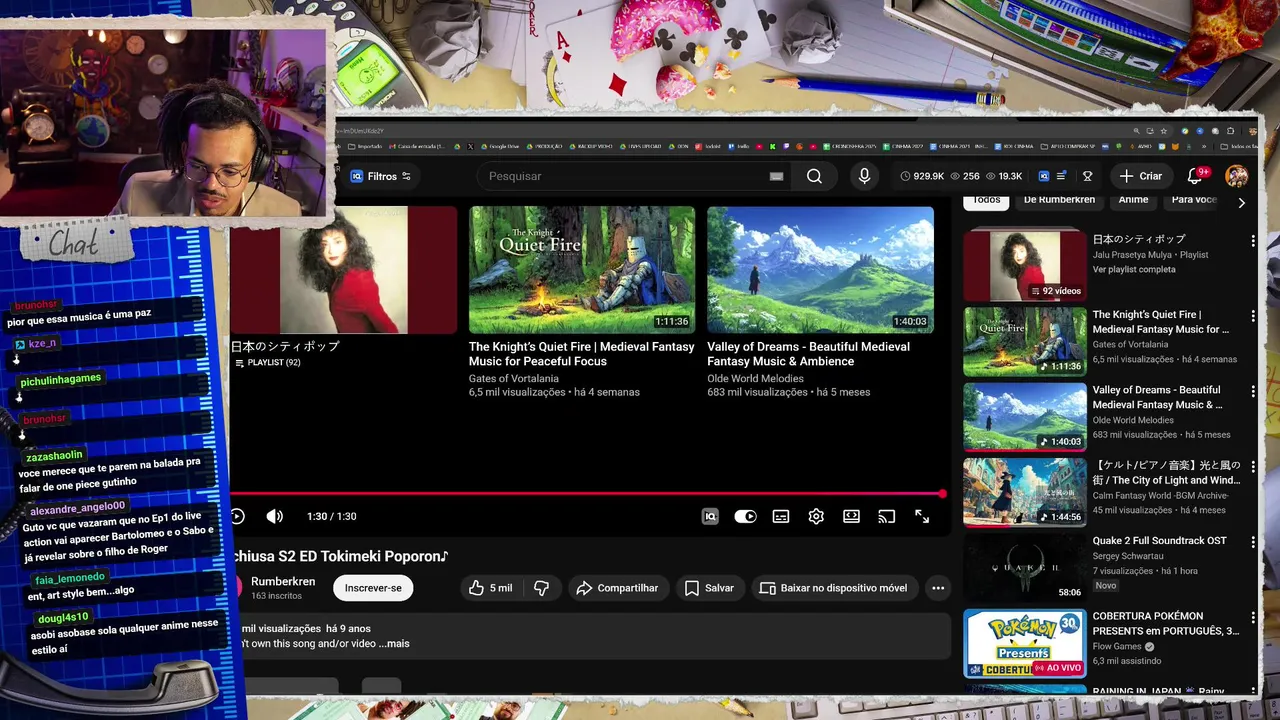Open the Rumberkren channel name
This screenshot has height=720, width=1280.
coord(283,581)
